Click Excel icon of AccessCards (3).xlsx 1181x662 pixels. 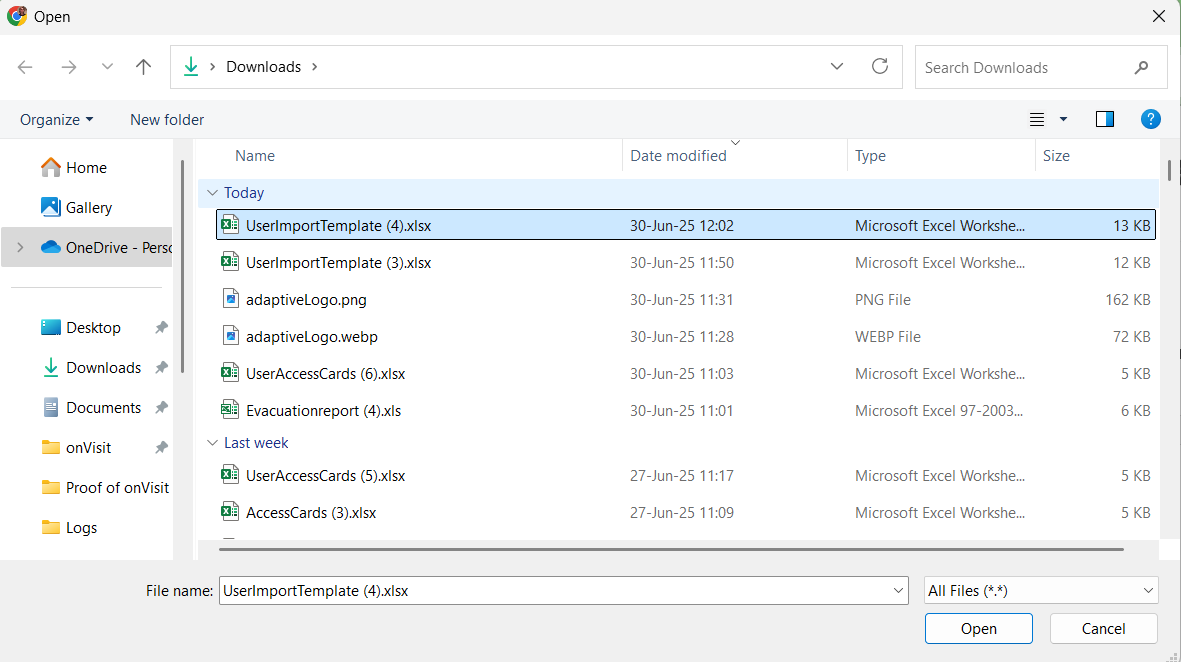pos(230,511)
